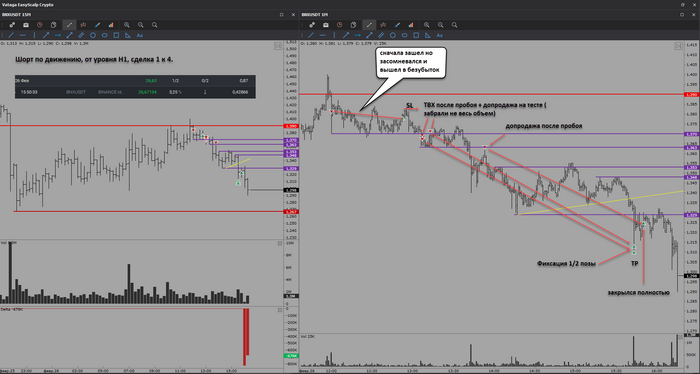Image resolution: width=700 pixels, height=374 pixels.
Task: Select horizontal ray arrow in 1M panel
Action: coord(358,35)
